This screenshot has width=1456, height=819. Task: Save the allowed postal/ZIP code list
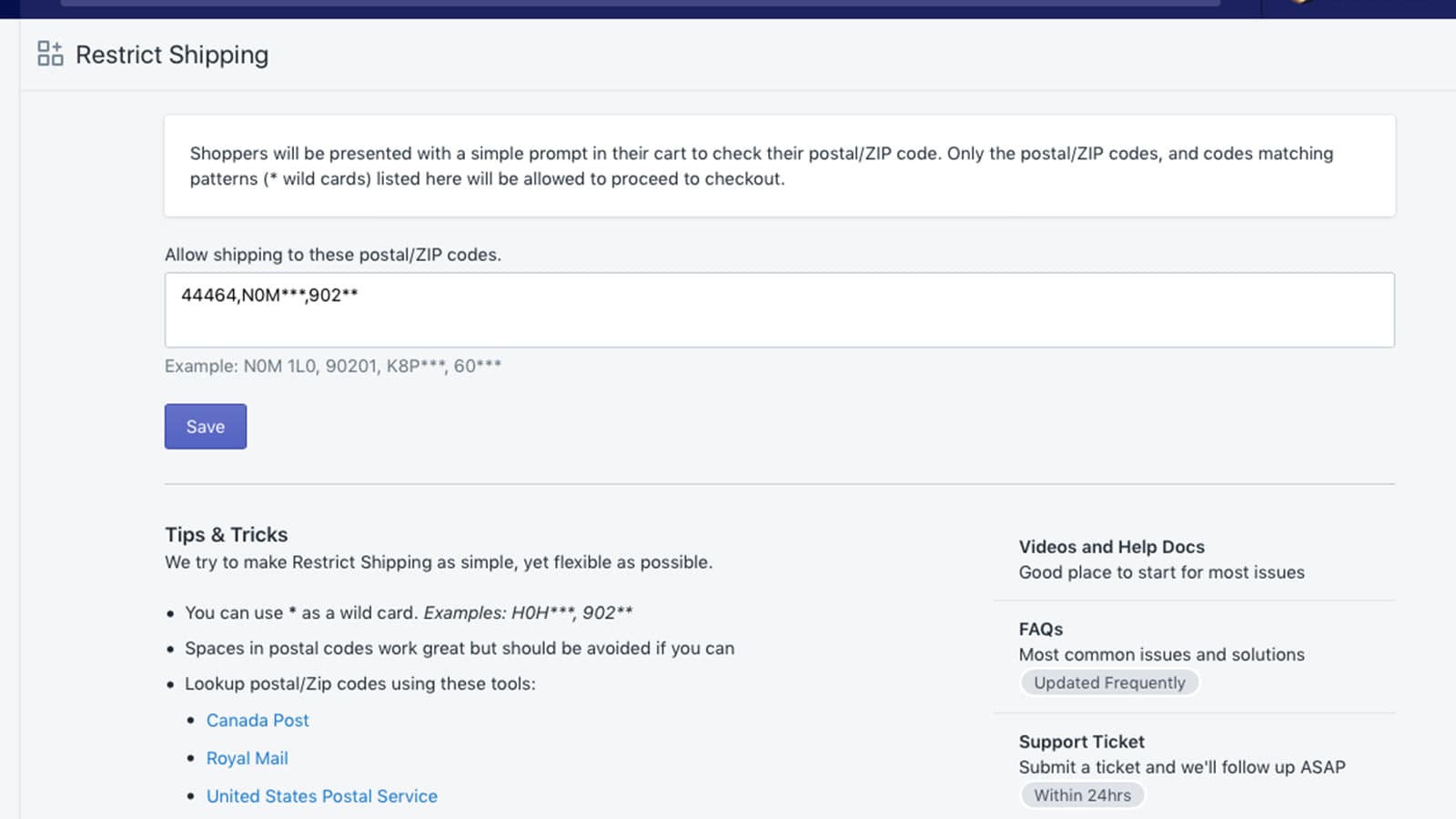(x=205, y=426)
